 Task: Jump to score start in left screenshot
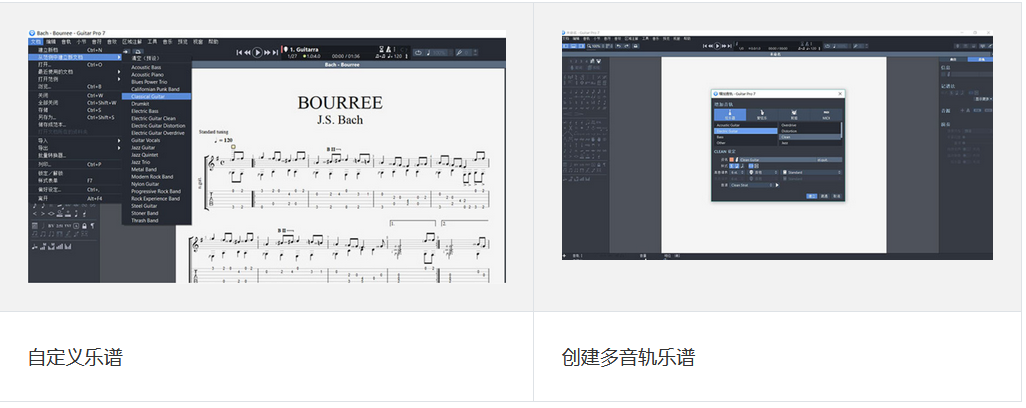pos(239,52)
